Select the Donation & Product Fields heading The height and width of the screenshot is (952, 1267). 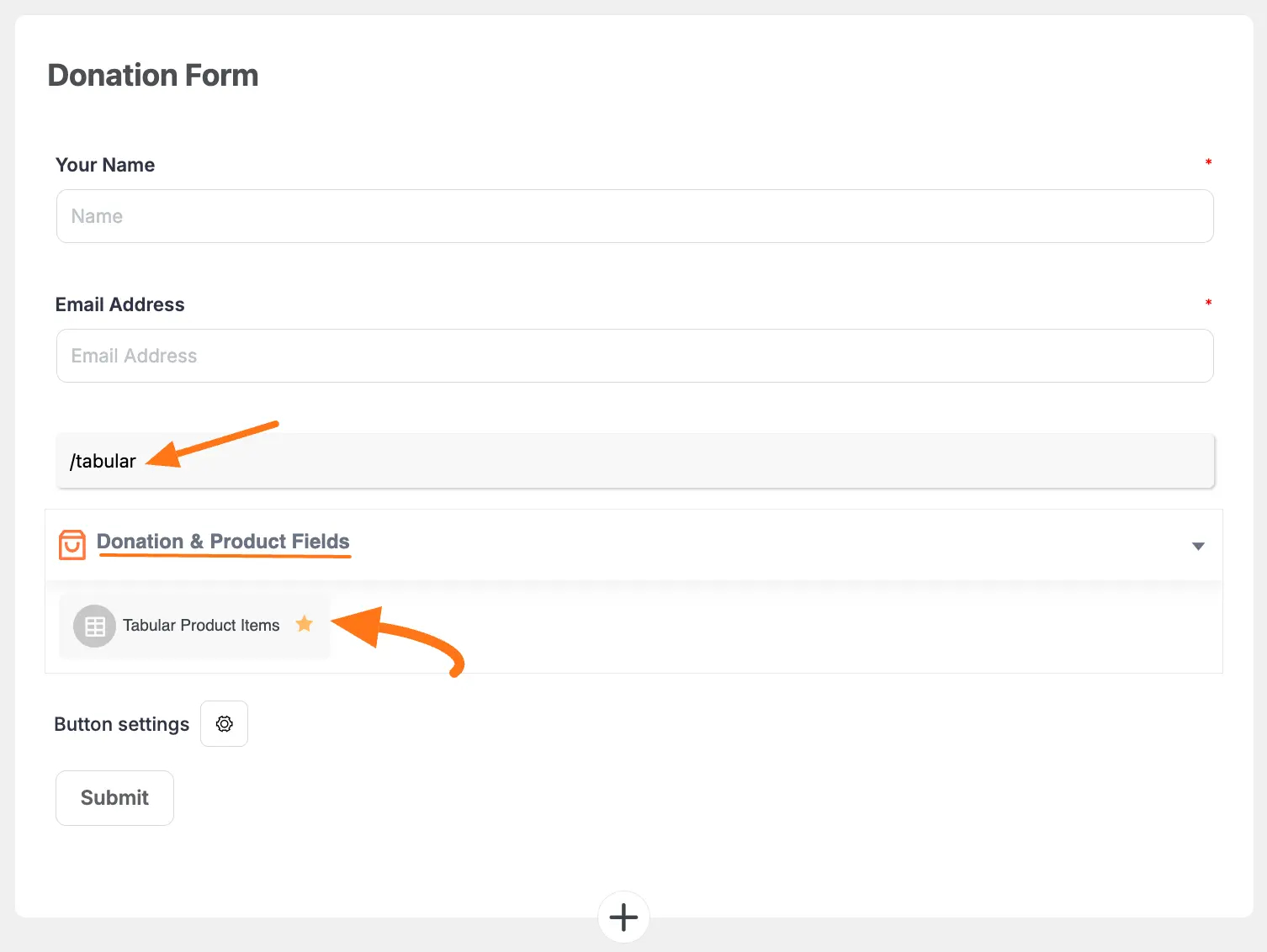click(223, 541)
